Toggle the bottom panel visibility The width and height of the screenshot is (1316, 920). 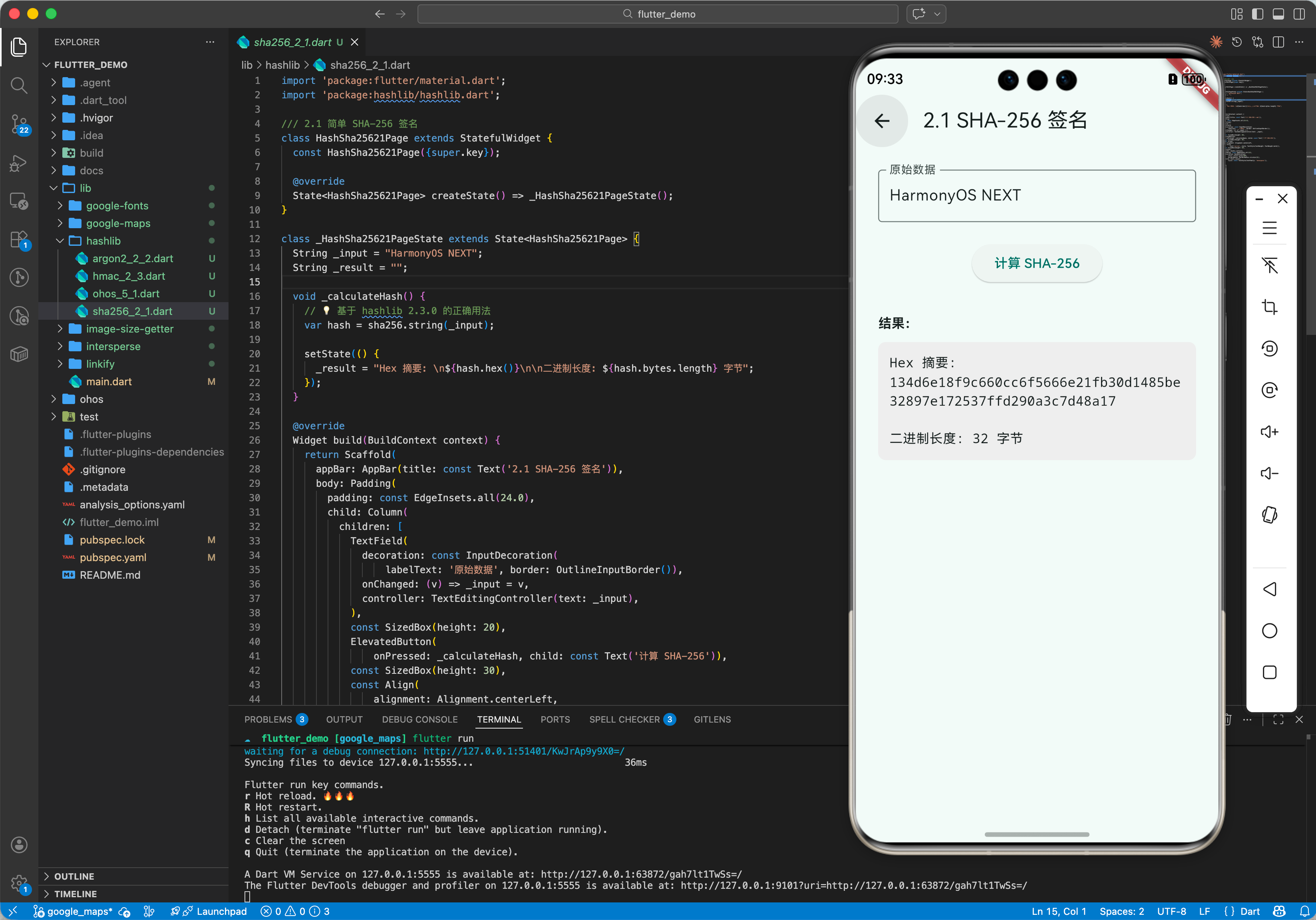(1278, 14)
